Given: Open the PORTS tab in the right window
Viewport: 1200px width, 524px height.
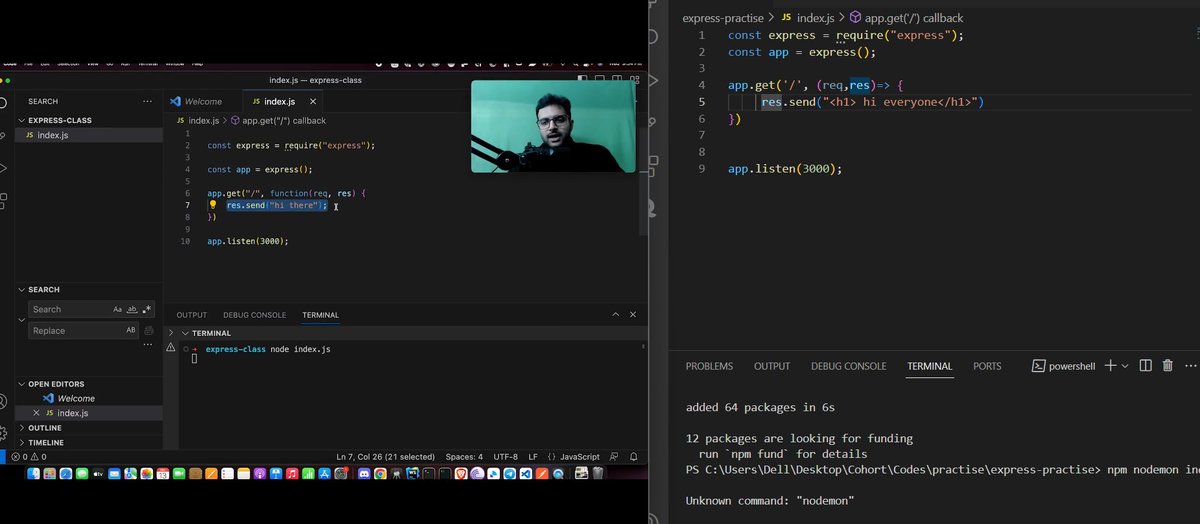Looking at the screenshot, I should pos(987,366).
